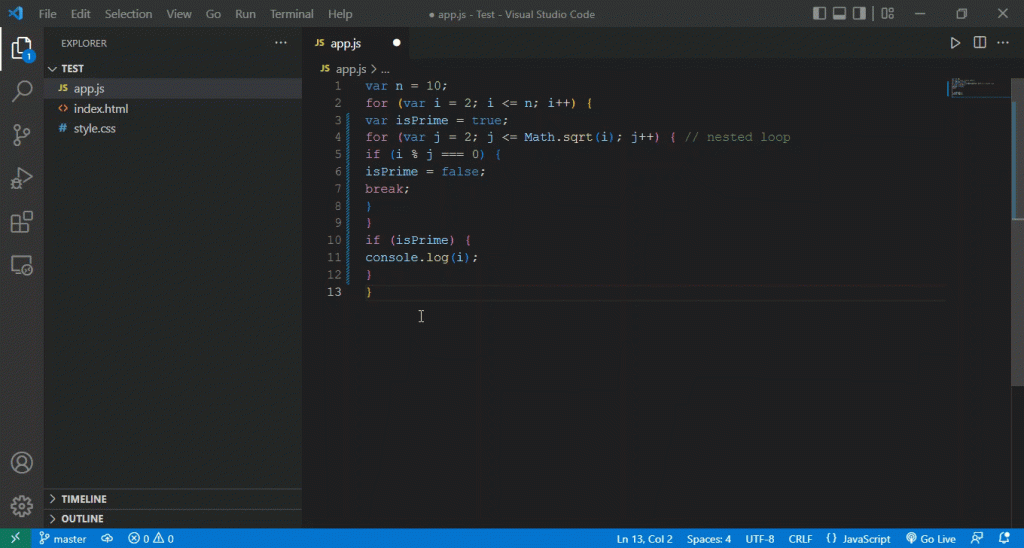The width and height of the screenshot is (1024, 548).
Task: Change encoding via UTF-8
Action: [x=760, y=539]
